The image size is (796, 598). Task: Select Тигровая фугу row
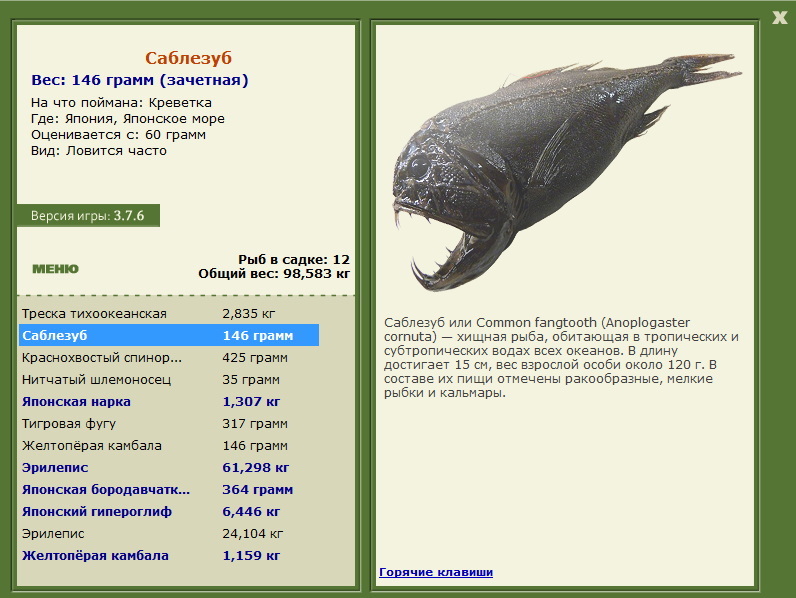pyautogui.click(x=169, y=423)
